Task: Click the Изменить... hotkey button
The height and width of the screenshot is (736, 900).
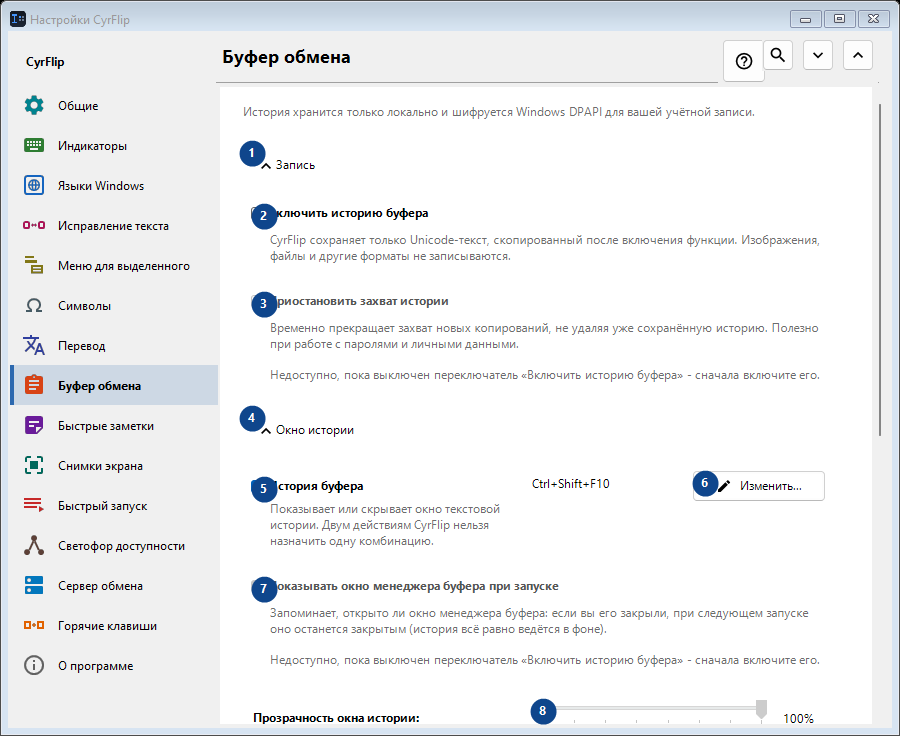Action: [x=759, y=486]
